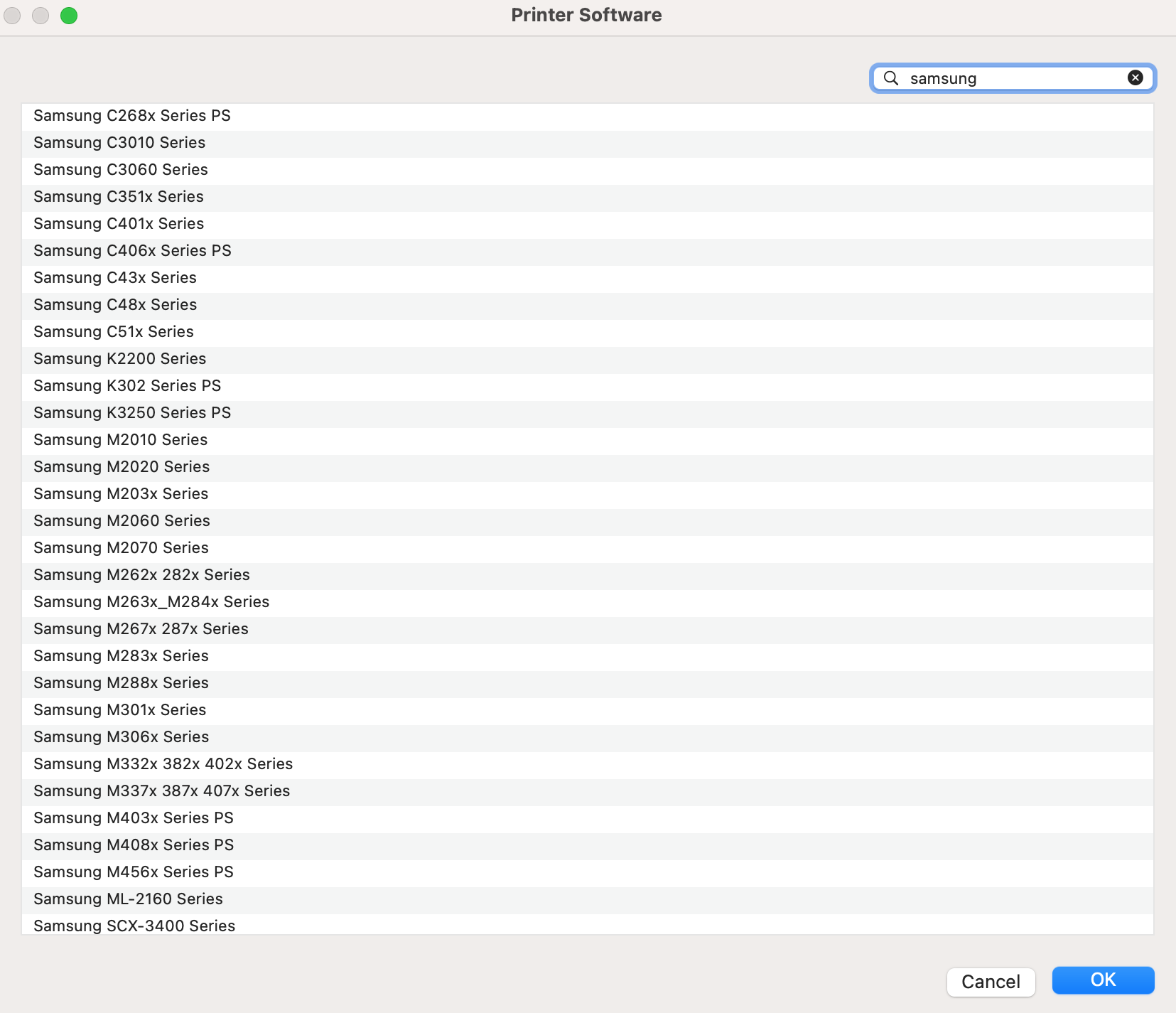Image resolution: width=1176 pixels, height=1013 pixels.
Task: Choose Samsung M337x 387x 407x Series
Action: (588, 791)
